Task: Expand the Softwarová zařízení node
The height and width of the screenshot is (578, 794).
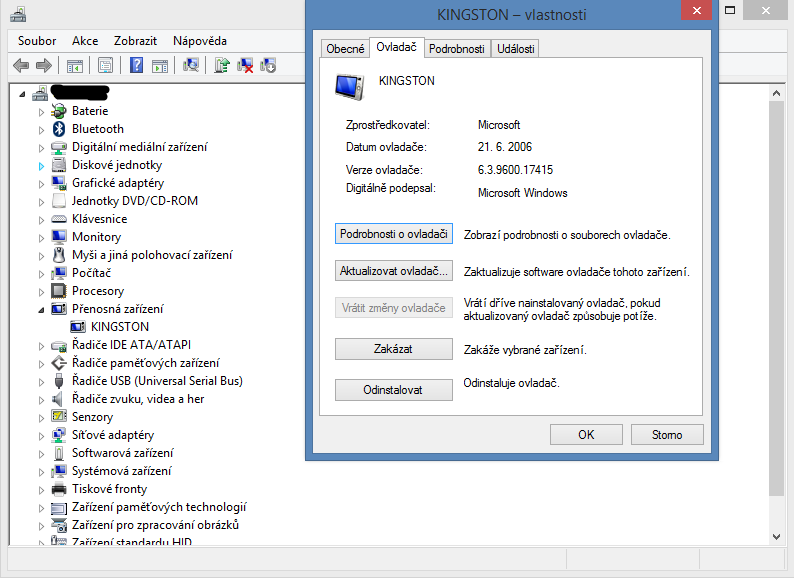Action: 41,454
